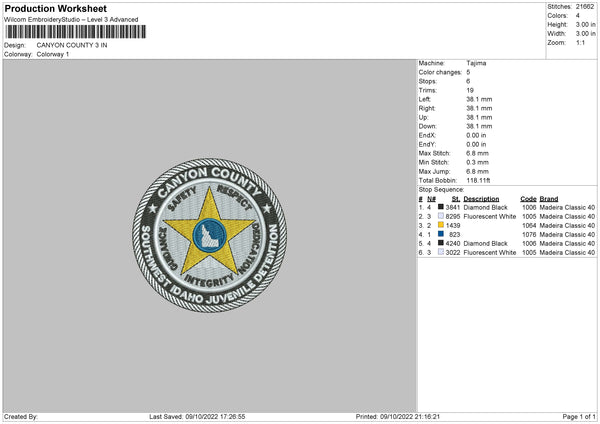
Task: Click the 'Production Worksheet' title
Action: [x=55, y=8]
